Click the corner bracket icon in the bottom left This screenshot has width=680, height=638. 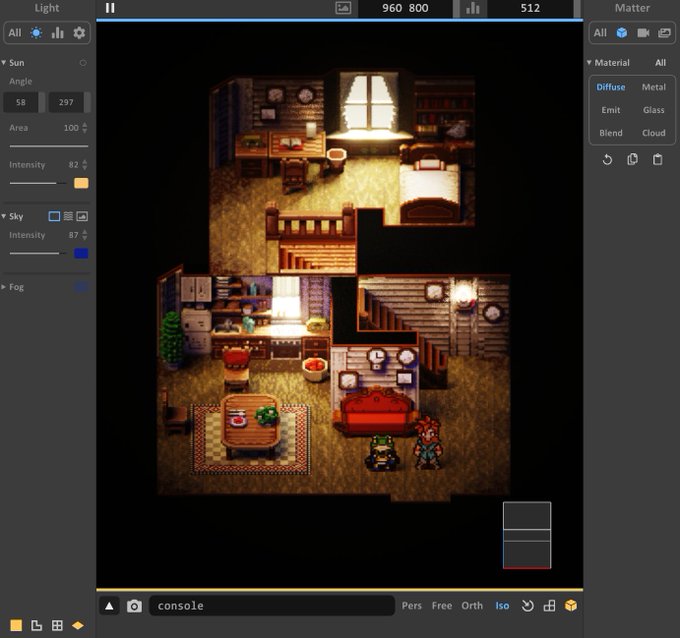point(36,625)
